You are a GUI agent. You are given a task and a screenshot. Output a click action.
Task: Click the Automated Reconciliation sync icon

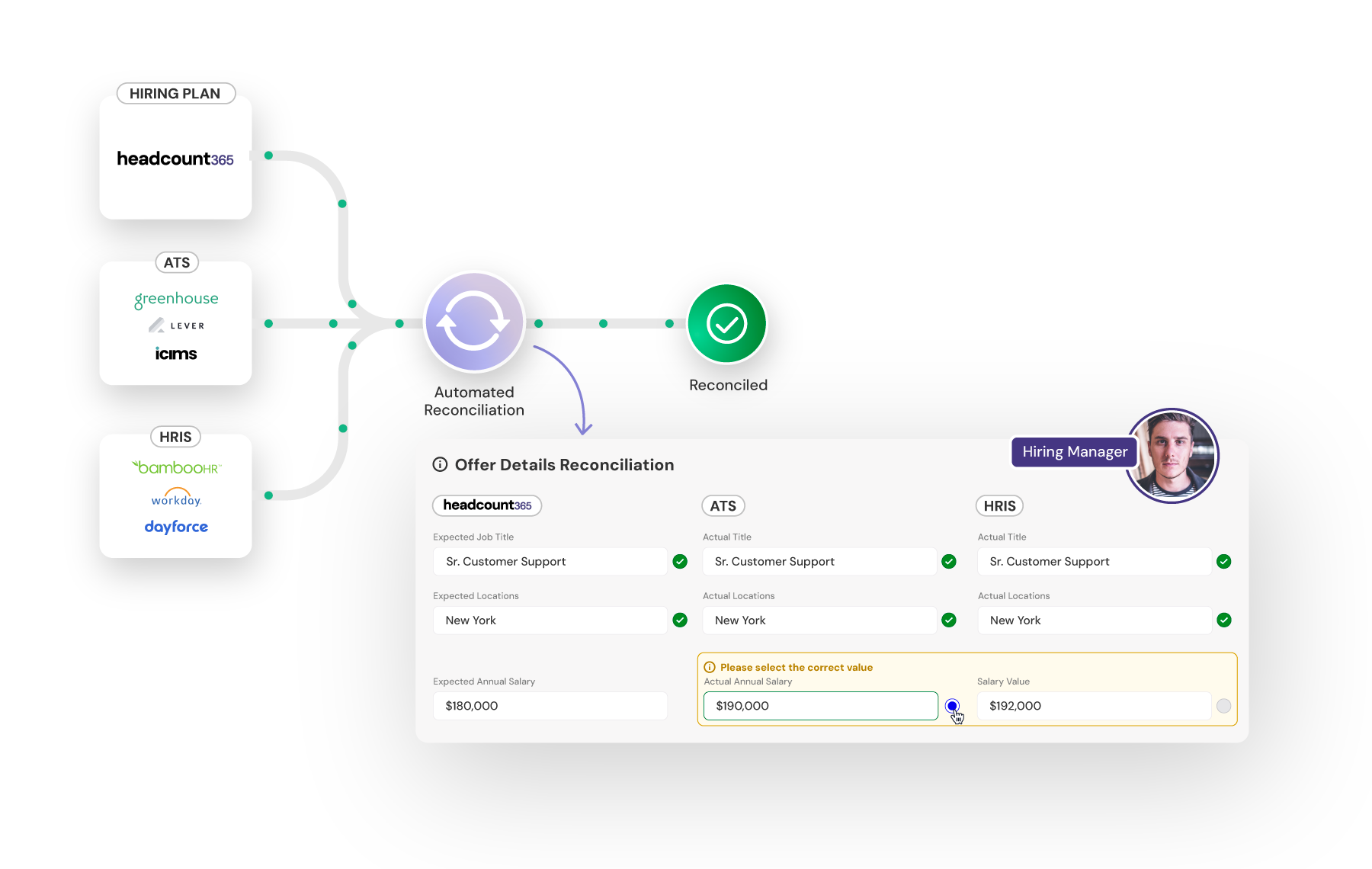[x=473, y=322]
